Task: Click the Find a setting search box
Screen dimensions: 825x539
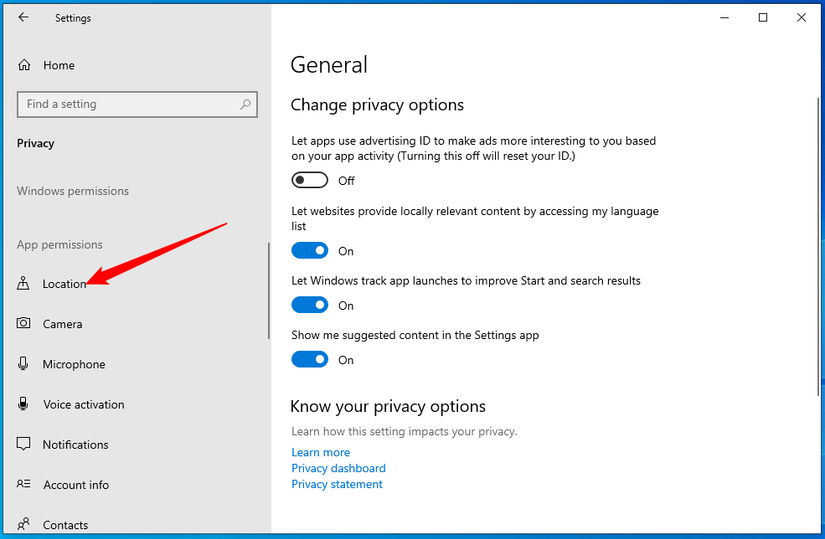Action: 128,104
